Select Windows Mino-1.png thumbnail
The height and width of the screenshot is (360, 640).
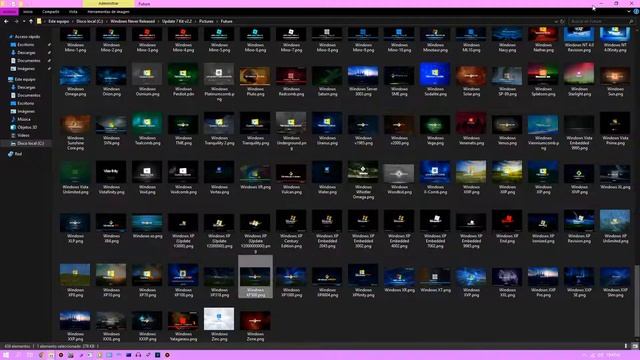[75, 40]
